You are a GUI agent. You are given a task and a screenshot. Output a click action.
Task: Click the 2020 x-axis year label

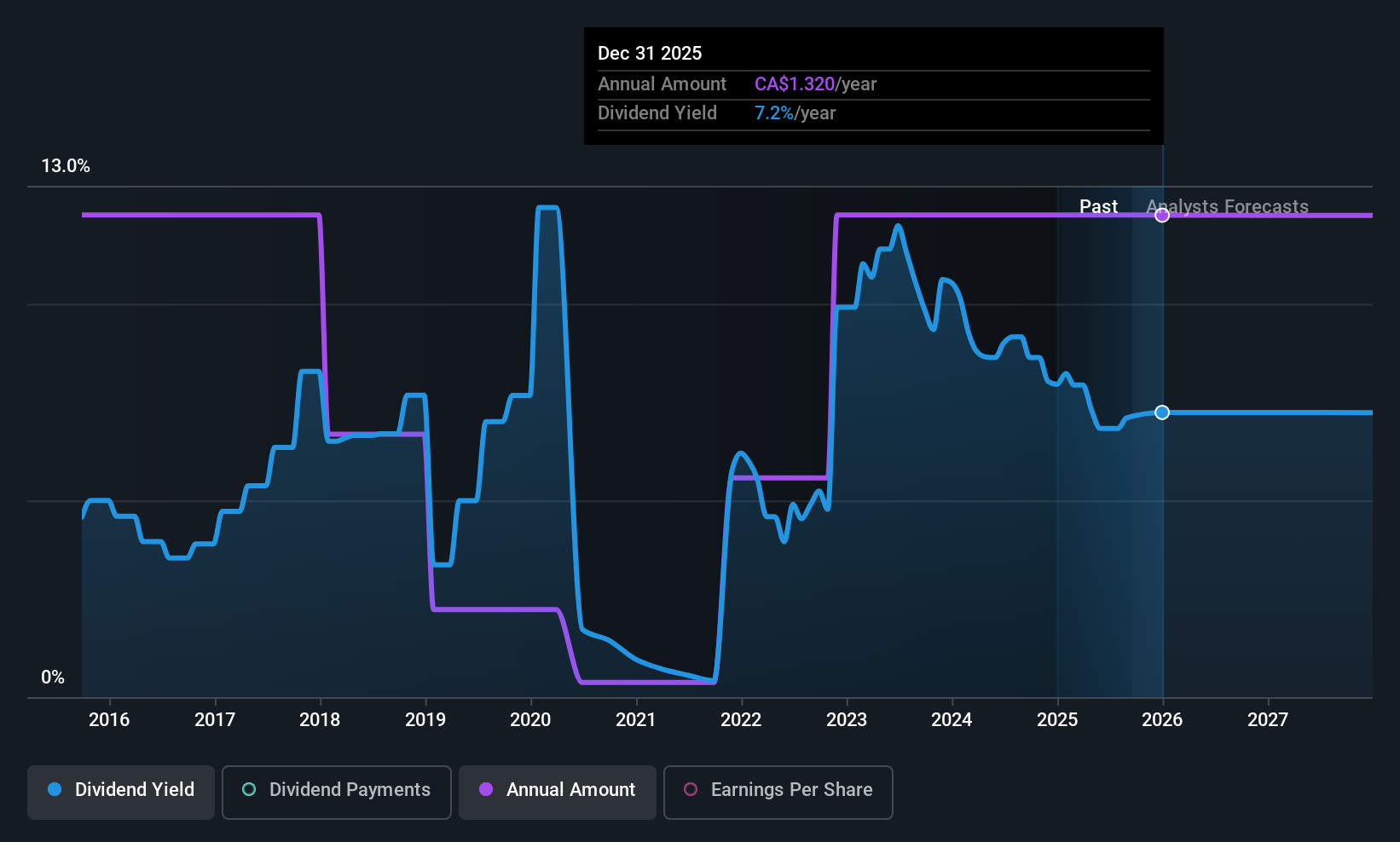coord(530,720)
